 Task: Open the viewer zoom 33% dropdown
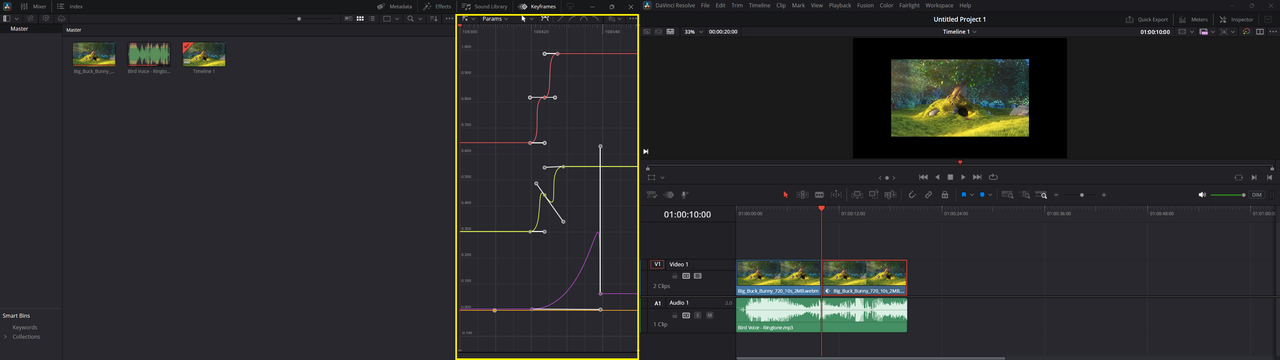(x=693, y=32)
